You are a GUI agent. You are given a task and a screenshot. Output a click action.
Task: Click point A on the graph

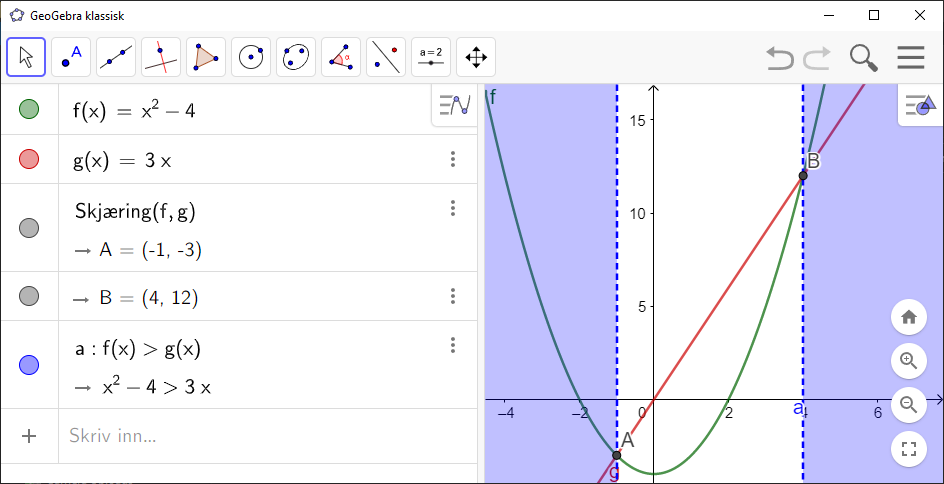point(616,455)
